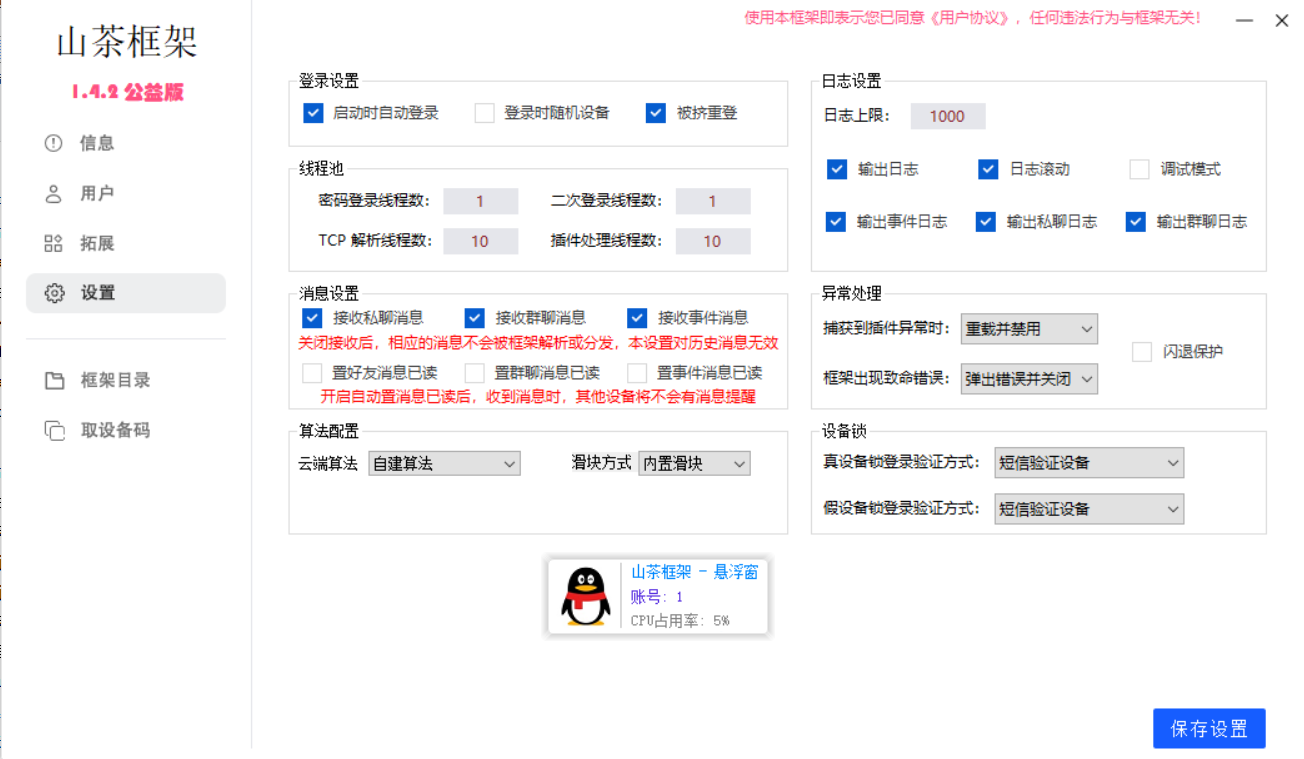1304x759 pixels.
Task: Open the 拓展 page
Action: click(x=126, y=243)
